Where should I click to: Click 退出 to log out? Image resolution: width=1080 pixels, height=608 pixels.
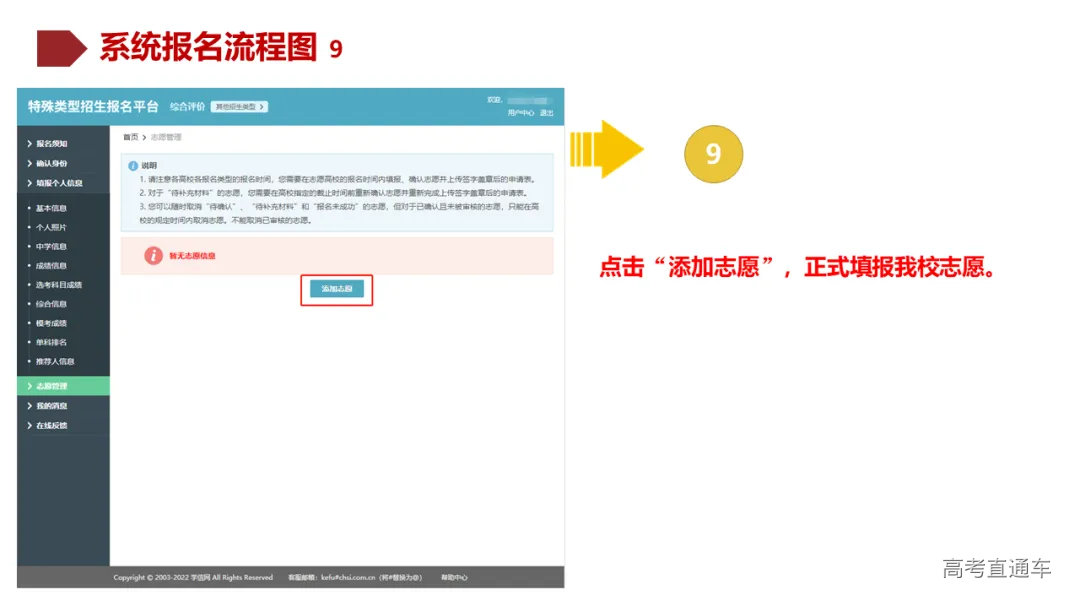(x=548, y=113)
